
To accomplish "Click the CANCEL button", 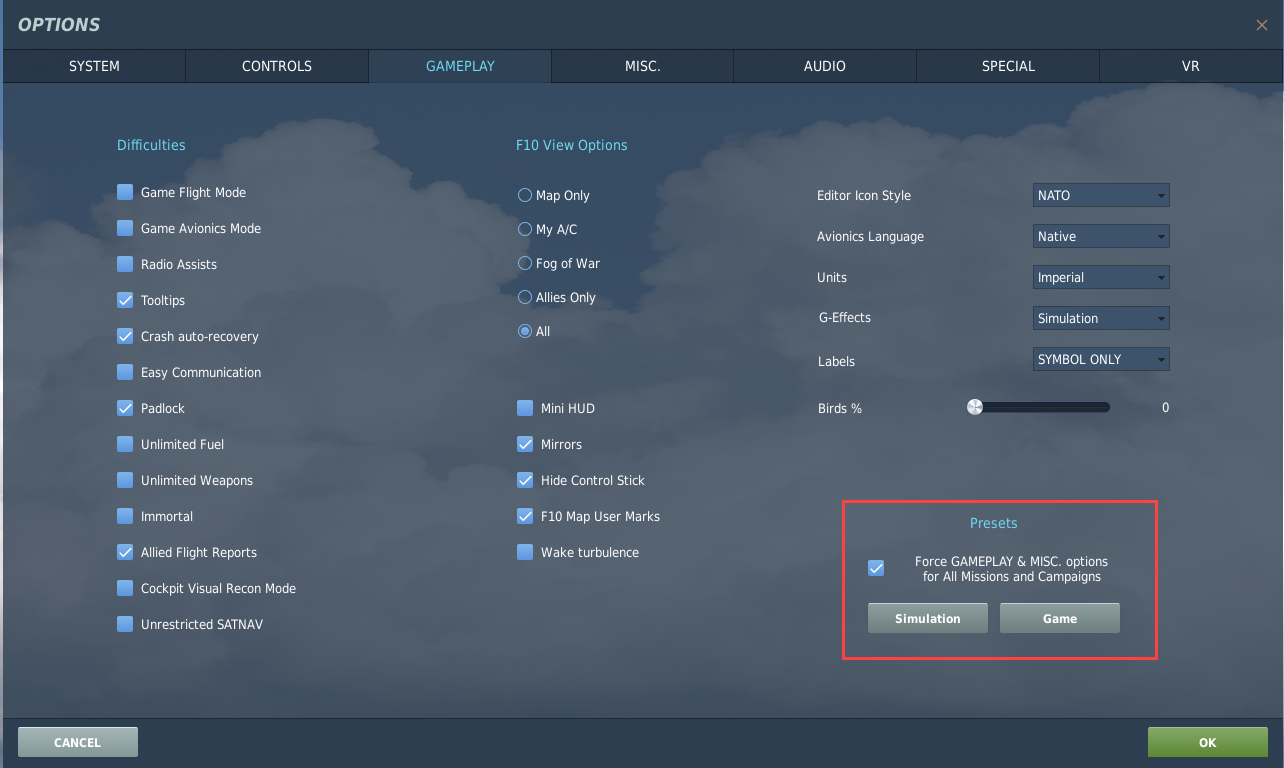I will pos(78,742).
